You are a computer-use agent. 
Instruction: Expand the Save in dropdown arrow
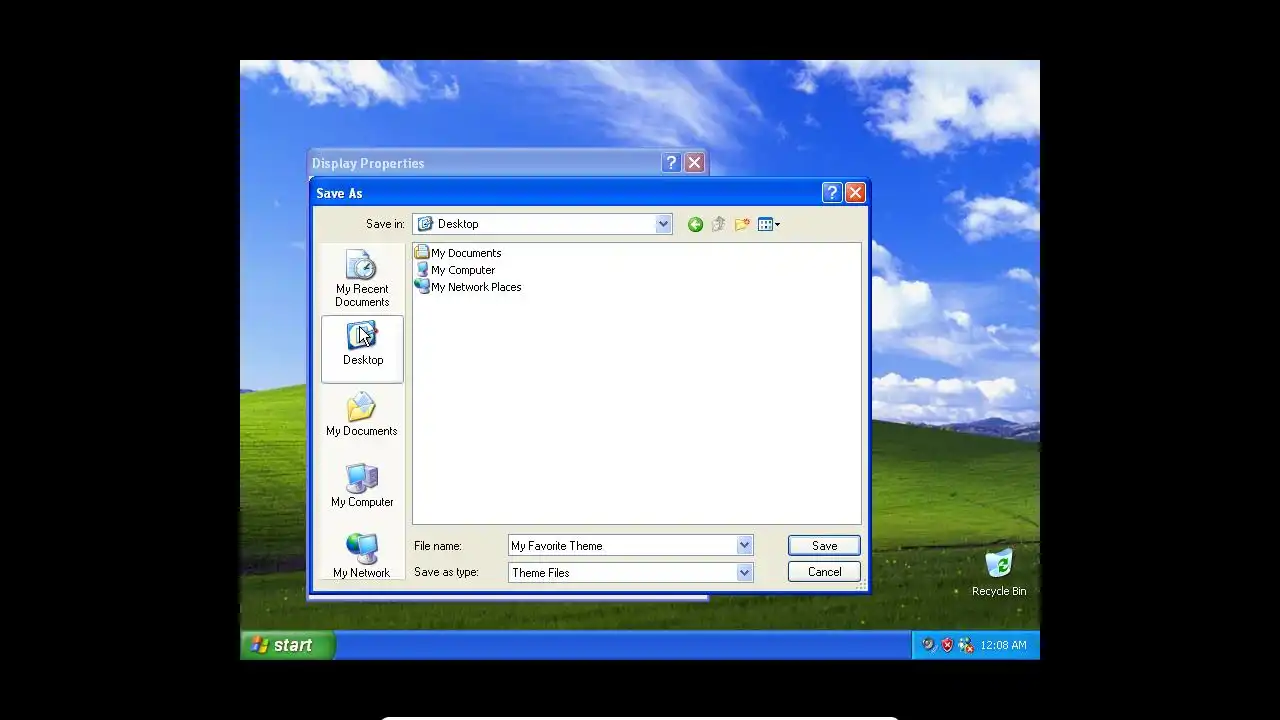(663, 224)
